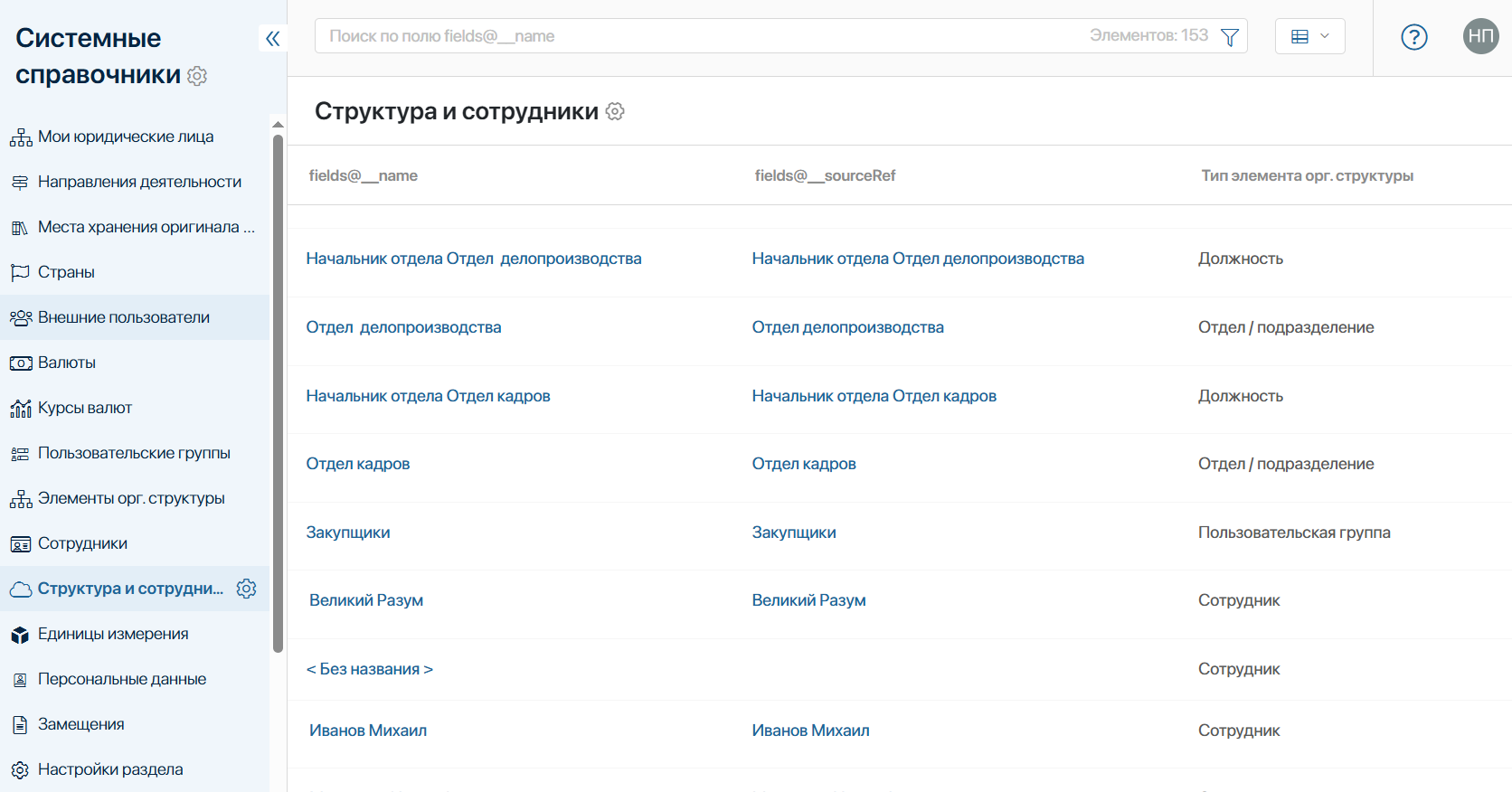1512x792 pixels.
Task: Click the Курсы валют chart icon
Action: [x=20, y=409]
